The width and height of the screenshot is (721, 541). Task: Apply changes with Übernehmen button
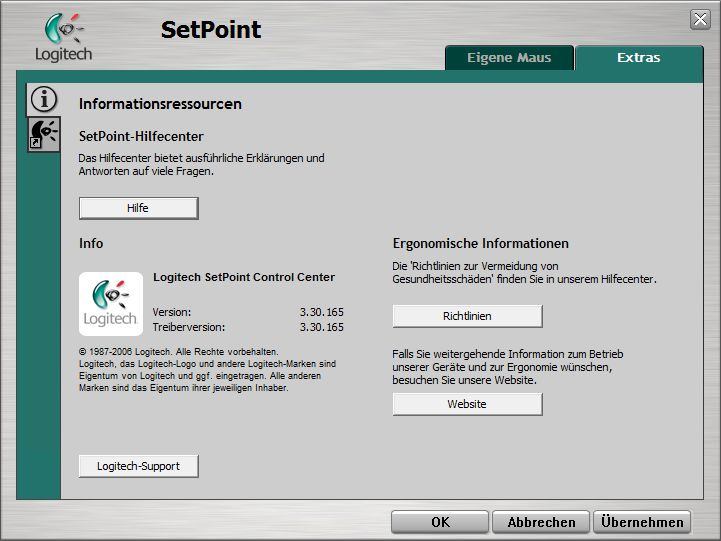642,522
